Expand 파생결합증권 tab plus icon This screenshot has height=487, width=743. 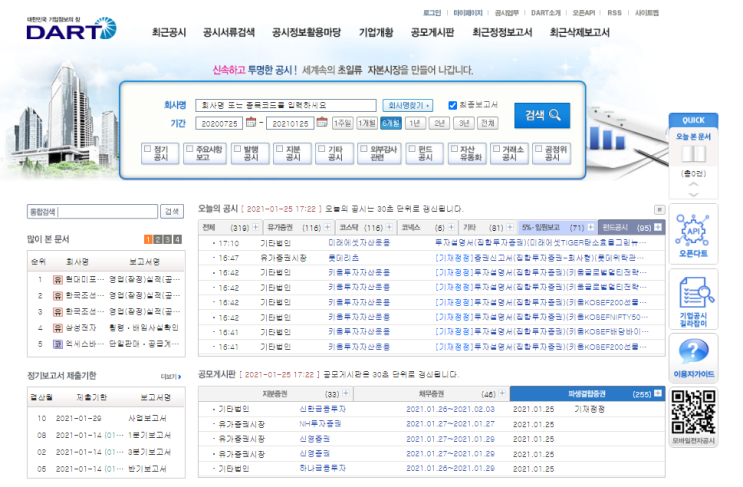pos(658,393)
